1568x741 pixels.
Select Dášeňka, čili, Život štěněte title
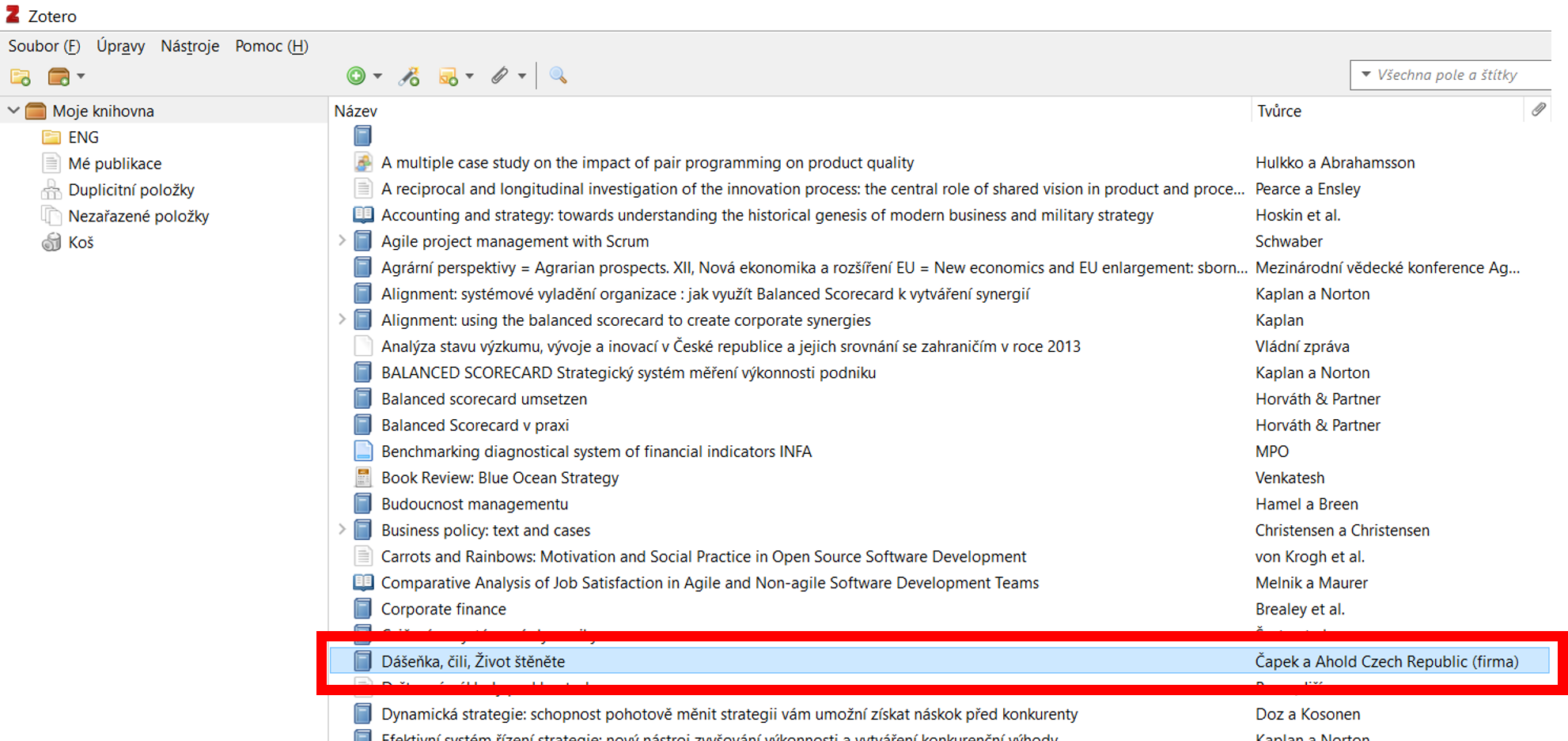(x=473, y=661)
